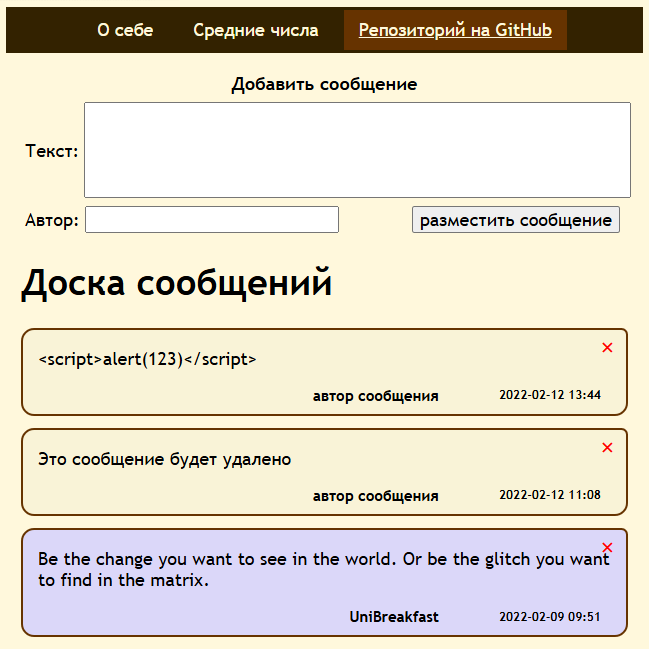
Task: Focus the 'Текст' message textarea
Action: 357,150
